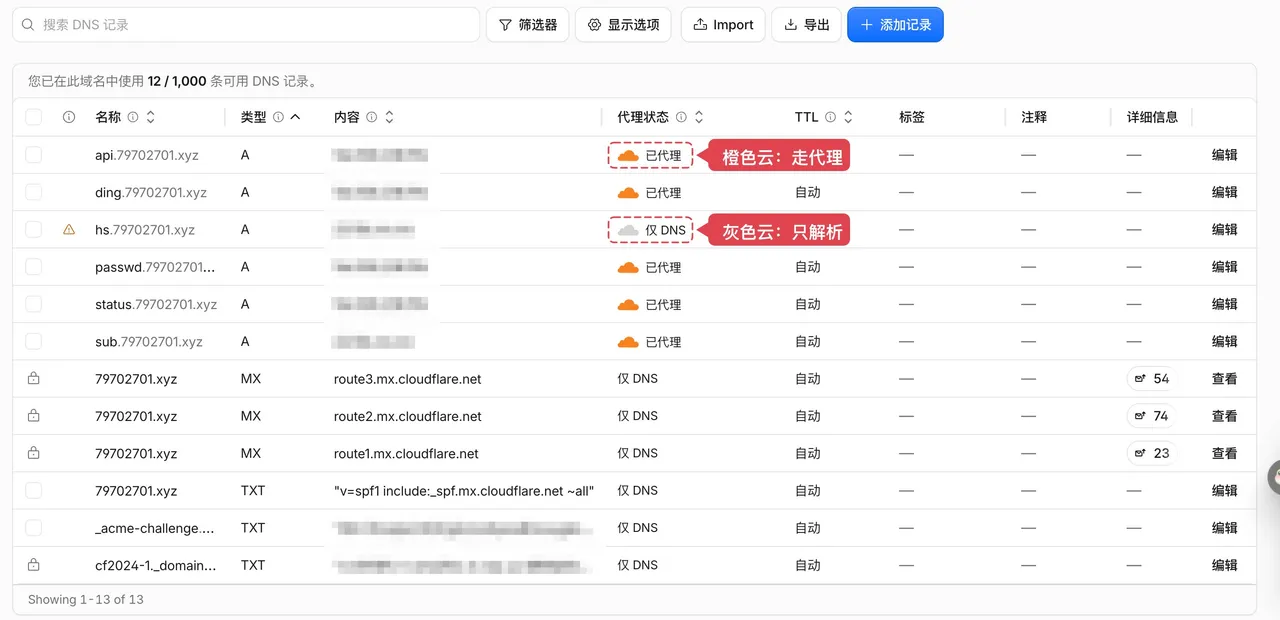
Task: Click the 标签 column header
Action: click(x=912, y=117)
